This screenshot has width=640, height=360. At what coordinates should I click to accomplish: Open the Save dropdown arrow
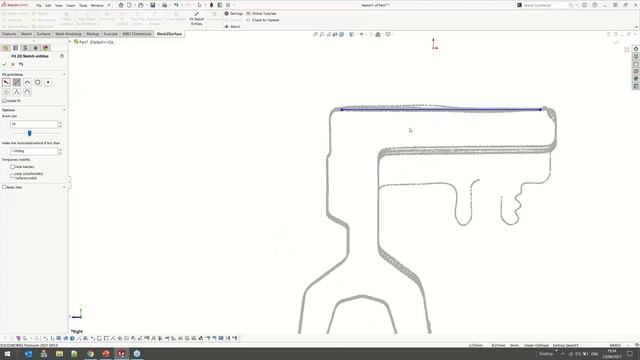[158, 5]
